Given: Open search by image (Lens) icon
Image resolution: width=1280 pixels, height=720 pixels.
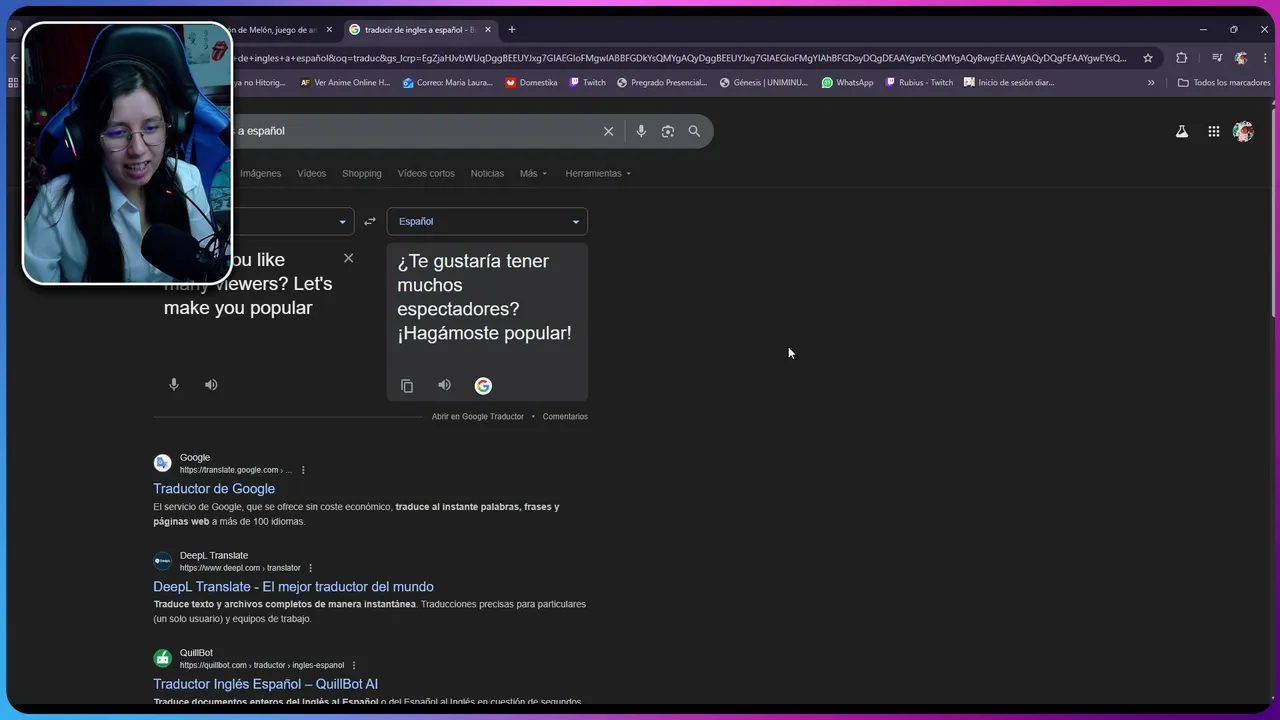Looking at the screenshot, I should pyautogui.click(x=668, y=131).
